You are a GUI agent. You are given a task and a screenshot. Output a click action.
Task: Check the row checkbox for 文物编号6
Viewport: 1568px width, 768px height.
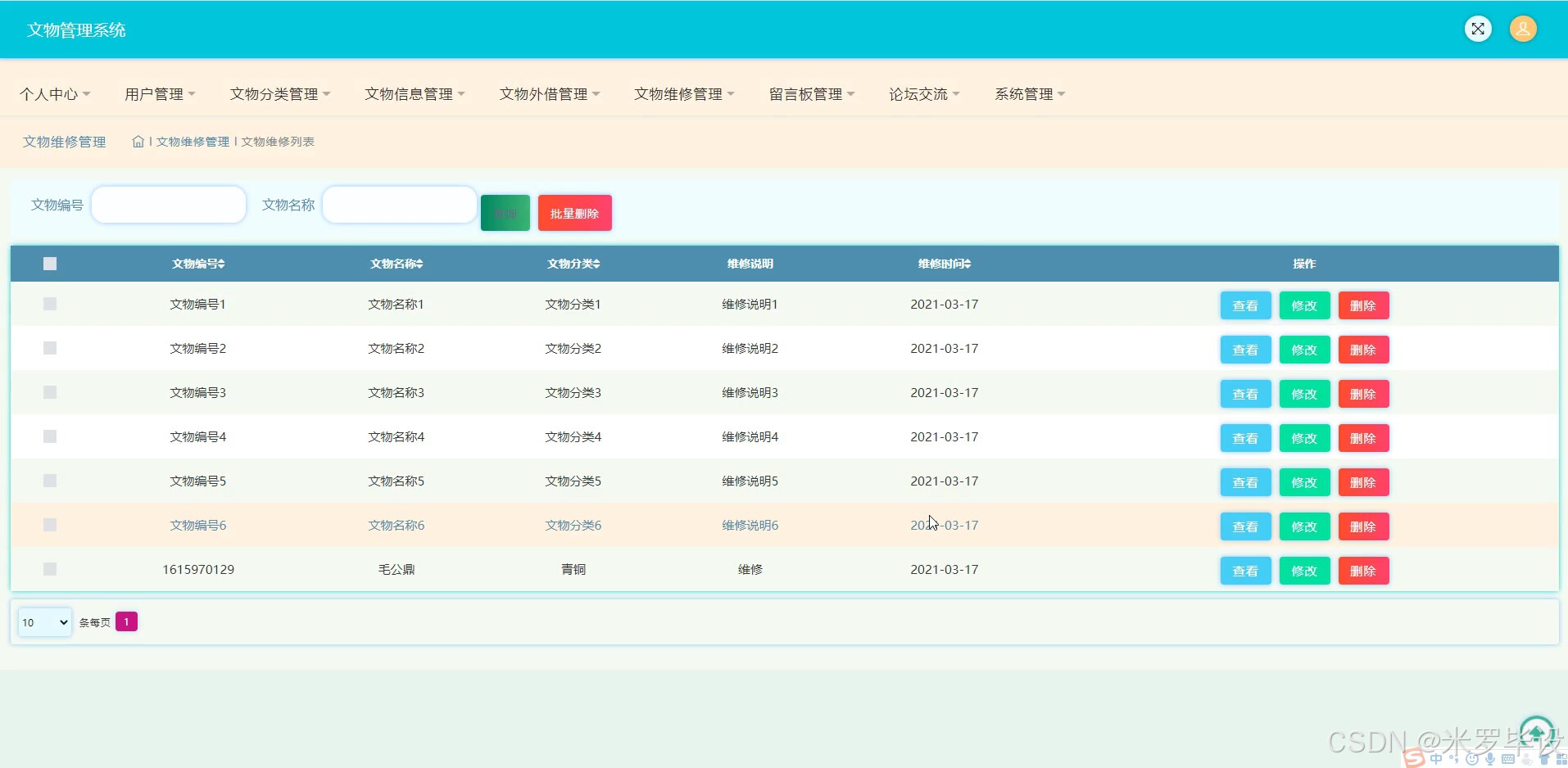50,525
